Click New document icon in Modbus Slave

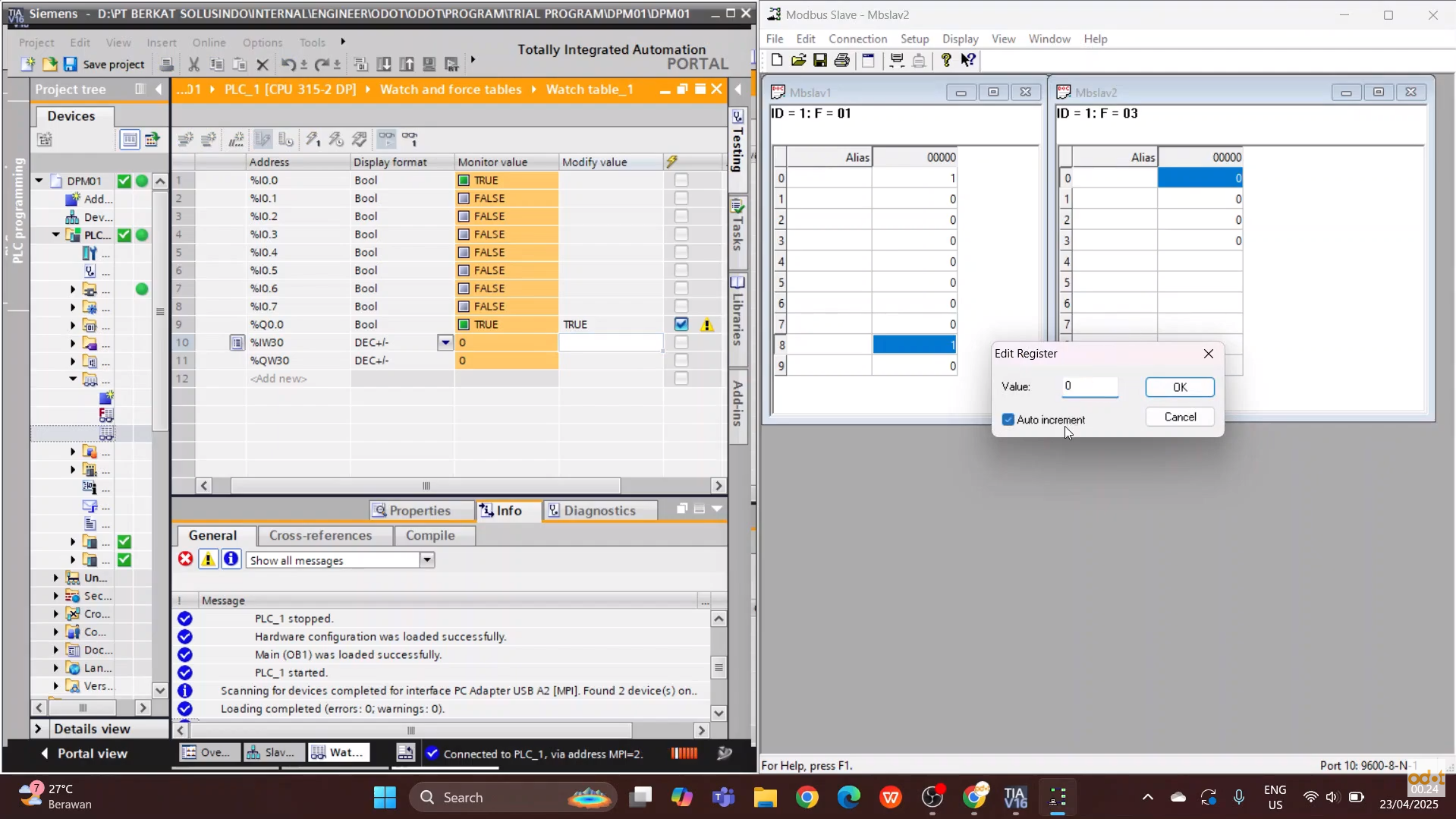pyautogui.click(x=776, y=61)
